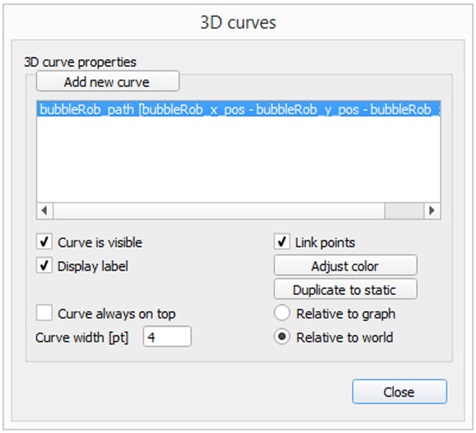Toggle the Link points checkbox

coord(282,242)
